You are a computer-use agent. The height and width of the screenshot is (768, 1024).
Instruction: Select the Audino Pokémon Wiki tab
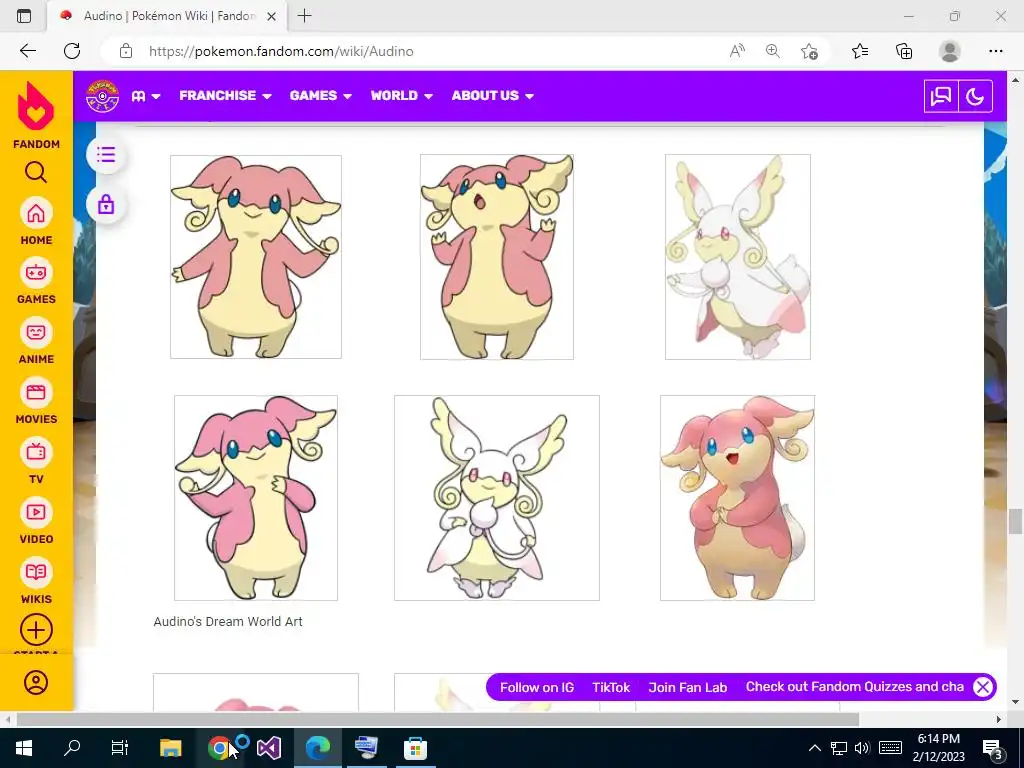[x=168, y=16]
